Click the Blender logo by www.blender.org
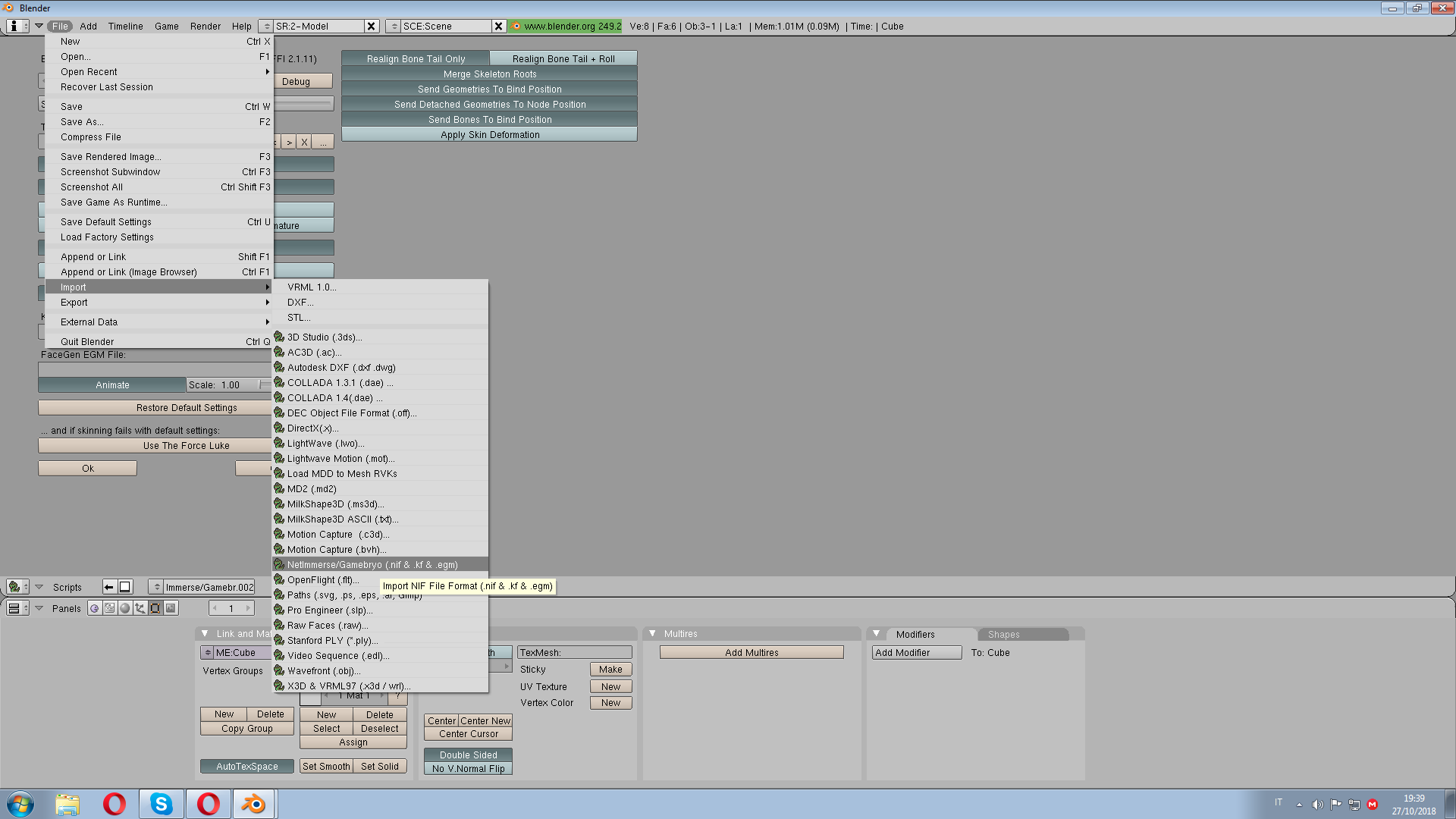The image size is (1456, 819). click(x=516, y=26)
